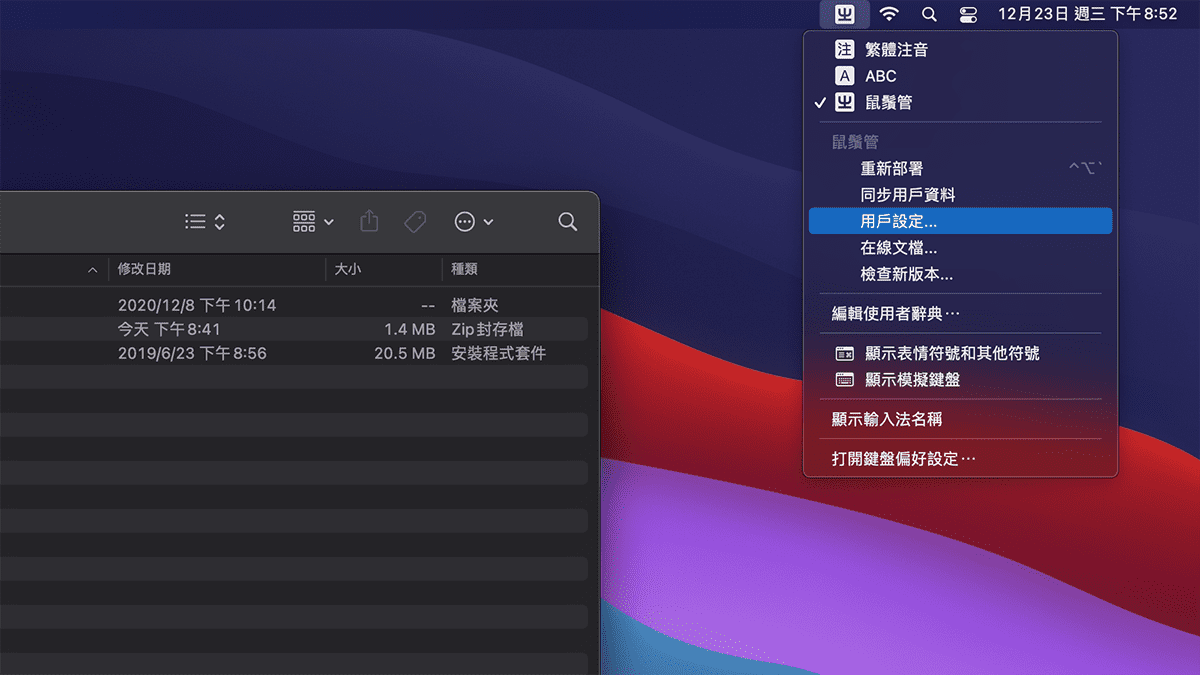Open the list view options selector
The image size is (1200, 675).
(x=205, y=222)
